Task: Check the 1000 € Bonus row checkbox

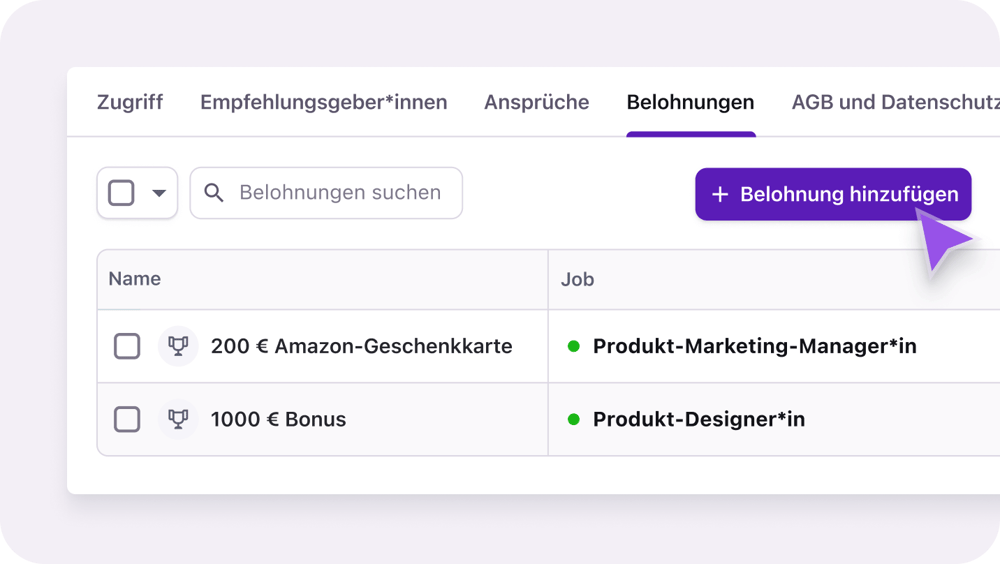Action: (x=127, y=419)
